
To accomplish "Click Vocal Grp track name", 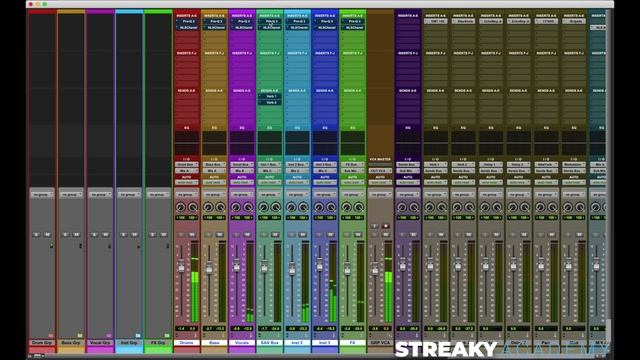I will click(100, 343).
